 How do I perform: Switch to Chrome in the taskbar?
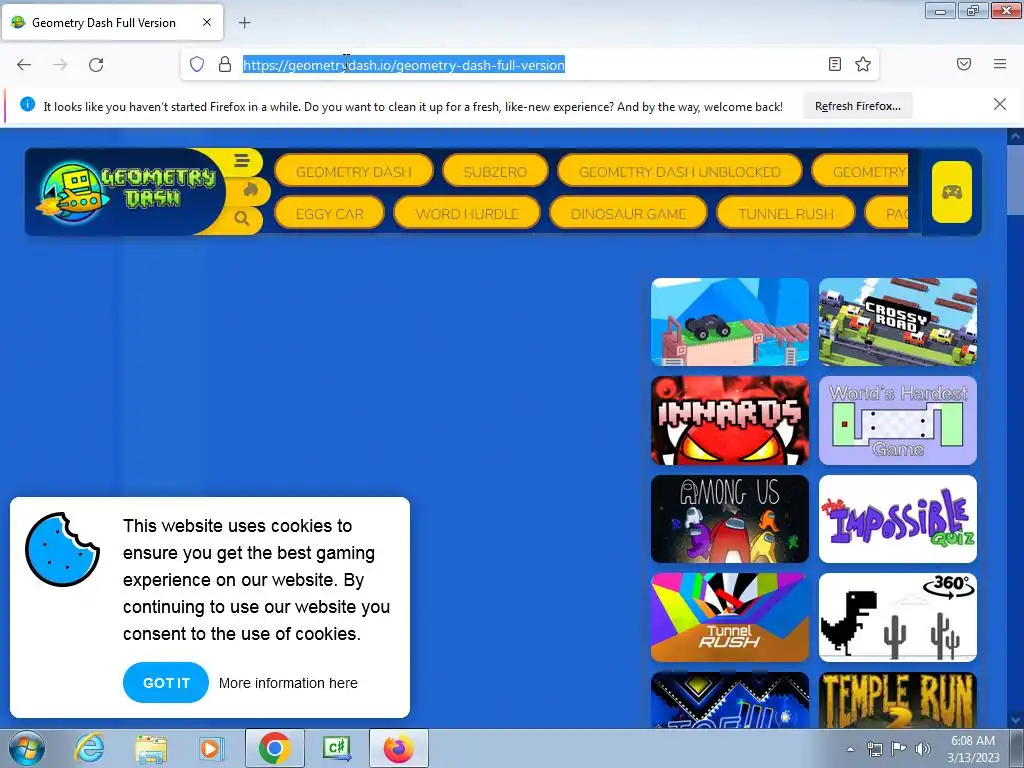point(274,748)
